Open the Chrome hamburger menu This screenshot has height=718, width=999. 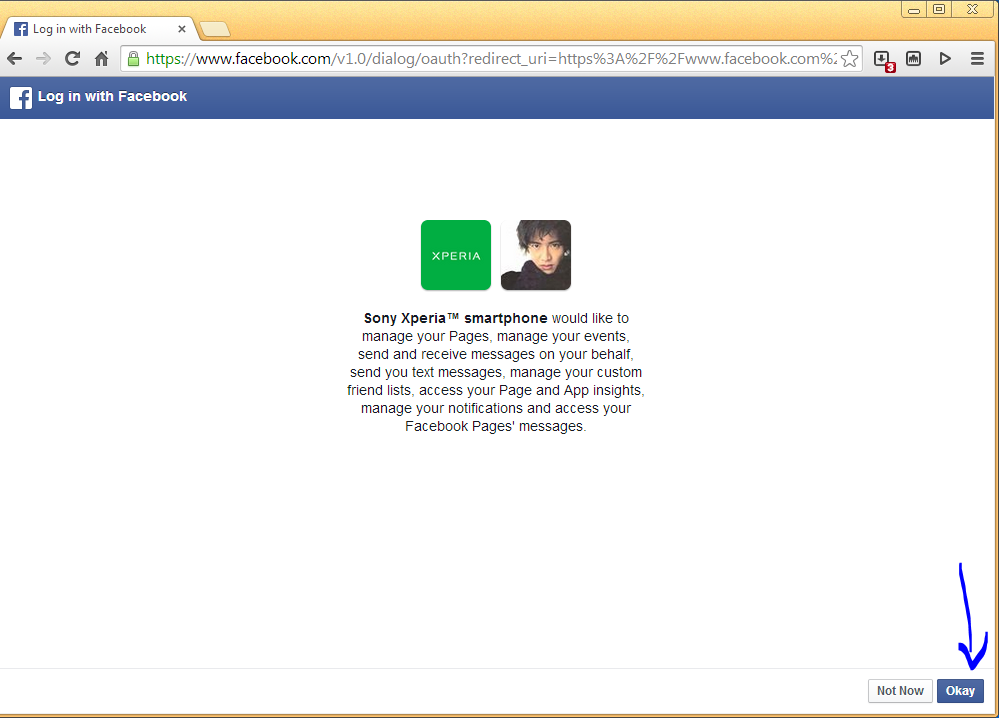[977, 59]
